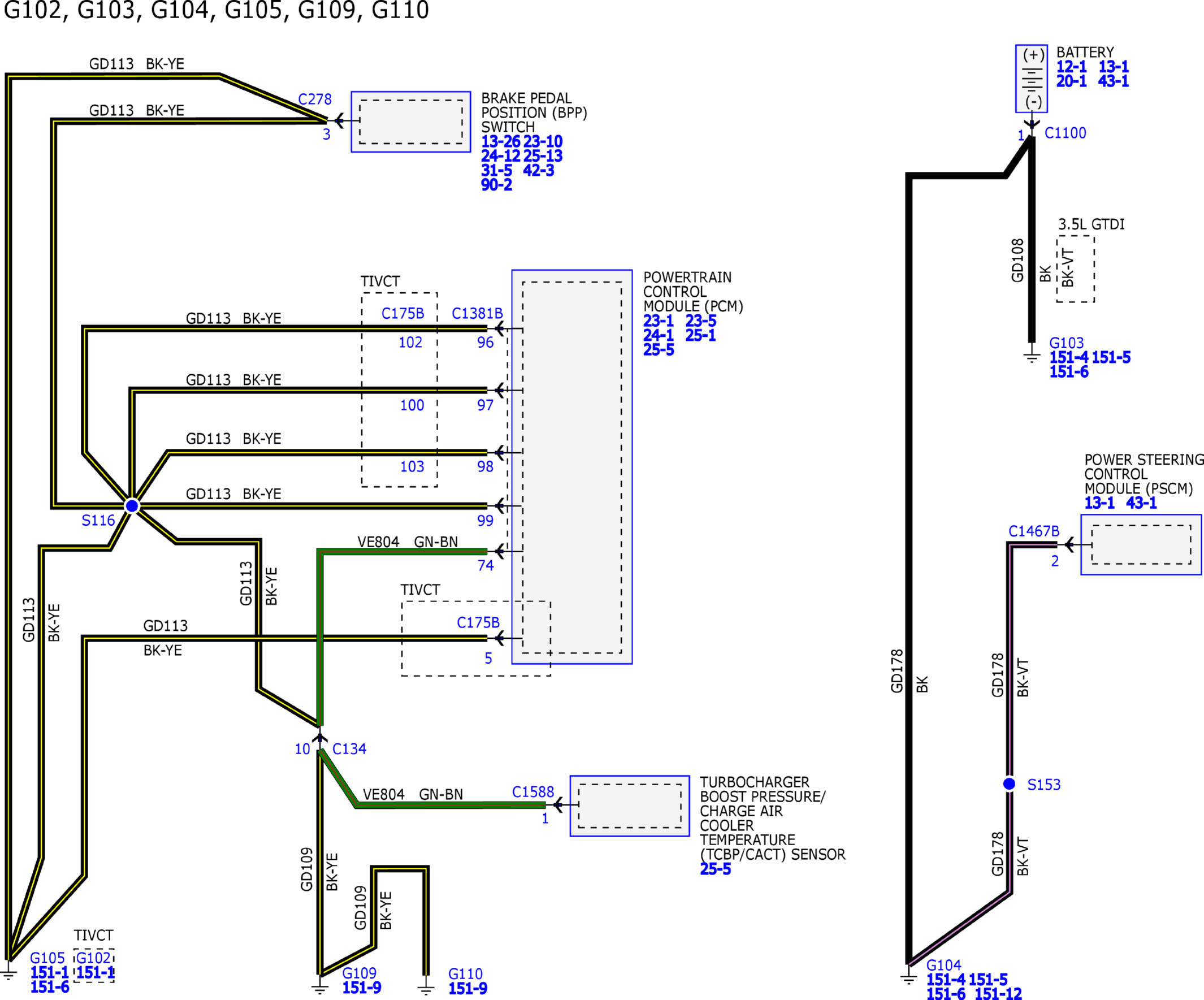1204x1000 pixels.
Task: Click the S116 splice dot
Action: (x=132, y=506)
